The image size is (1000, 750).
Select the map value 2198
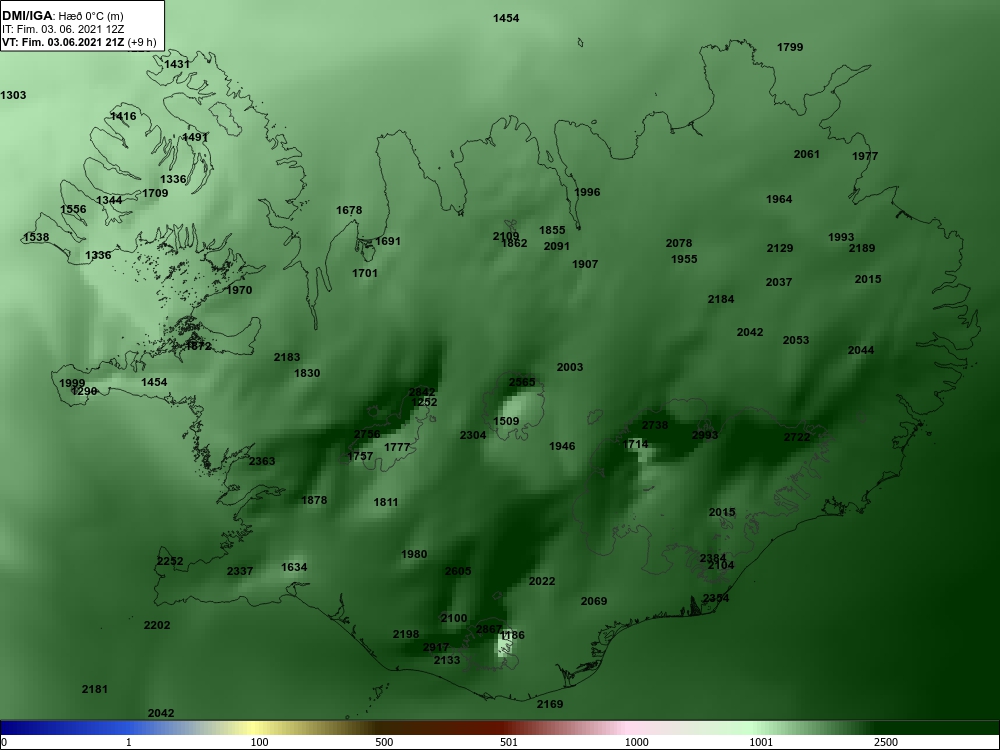click(x=406, y=634)
